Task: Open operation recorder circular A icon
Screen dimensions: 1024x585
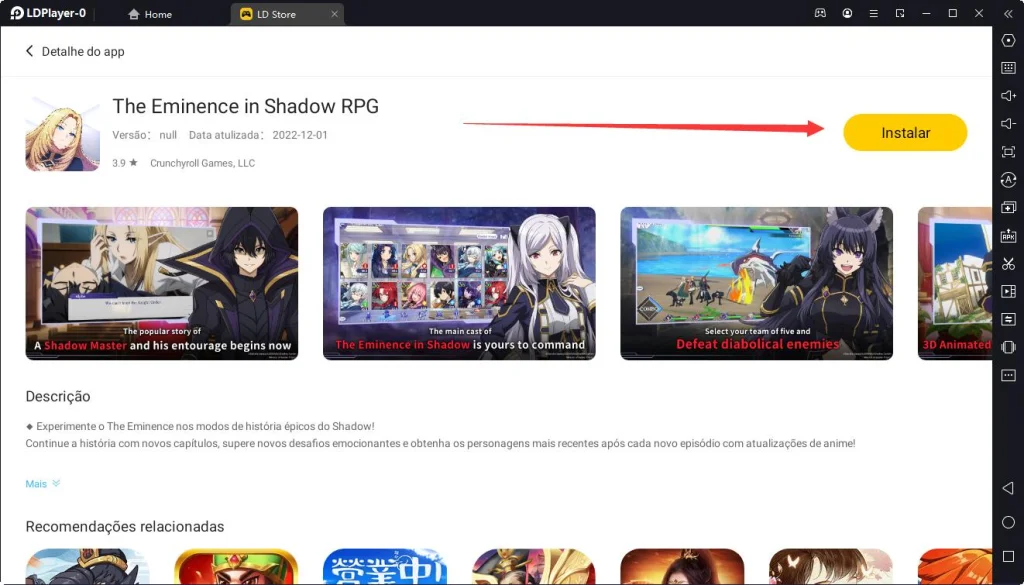Action: [1008, 180]
